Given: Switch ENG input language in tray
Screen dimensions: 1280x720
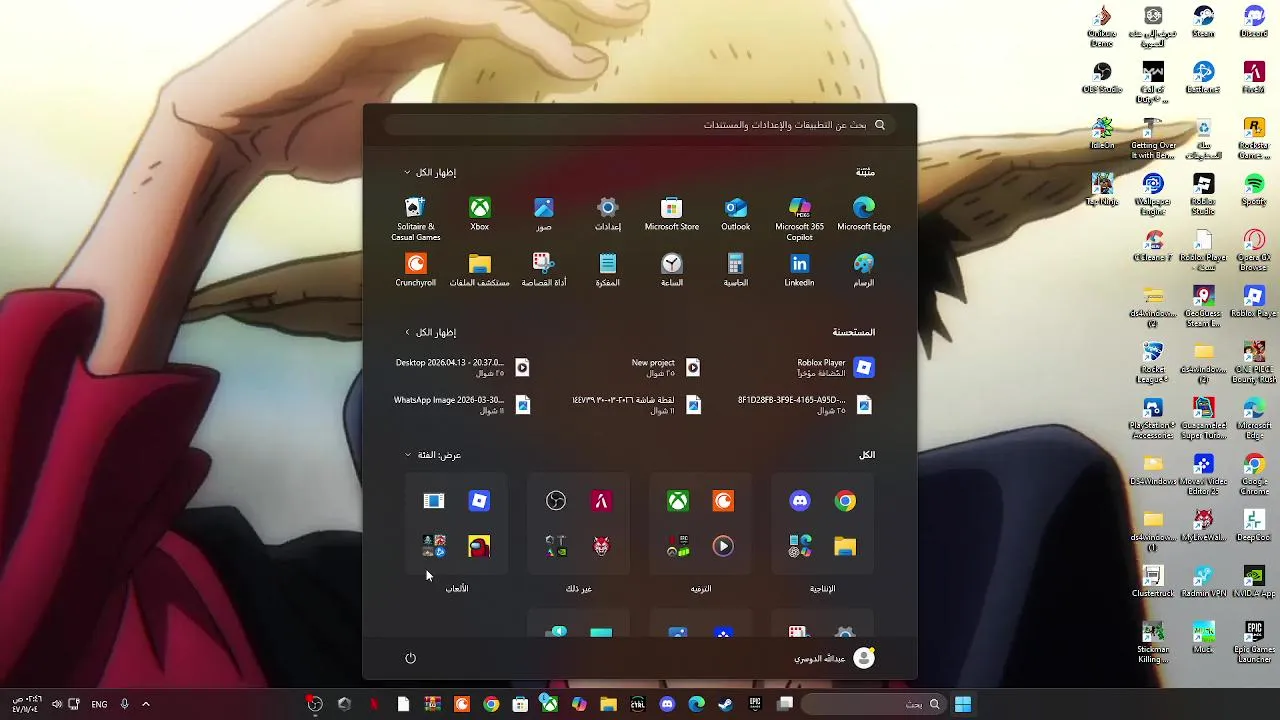Looking at the screenshot, I should coord(99,704).
